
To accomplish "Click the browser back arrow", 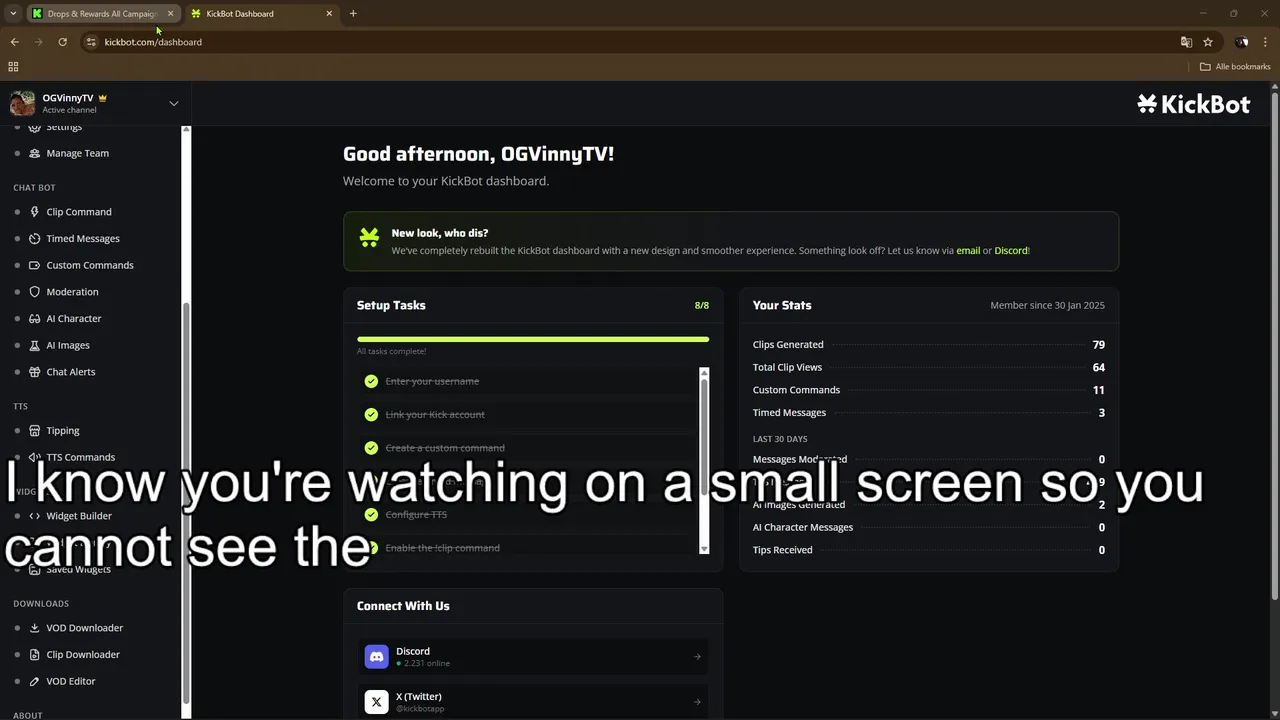I will [14, 42].
